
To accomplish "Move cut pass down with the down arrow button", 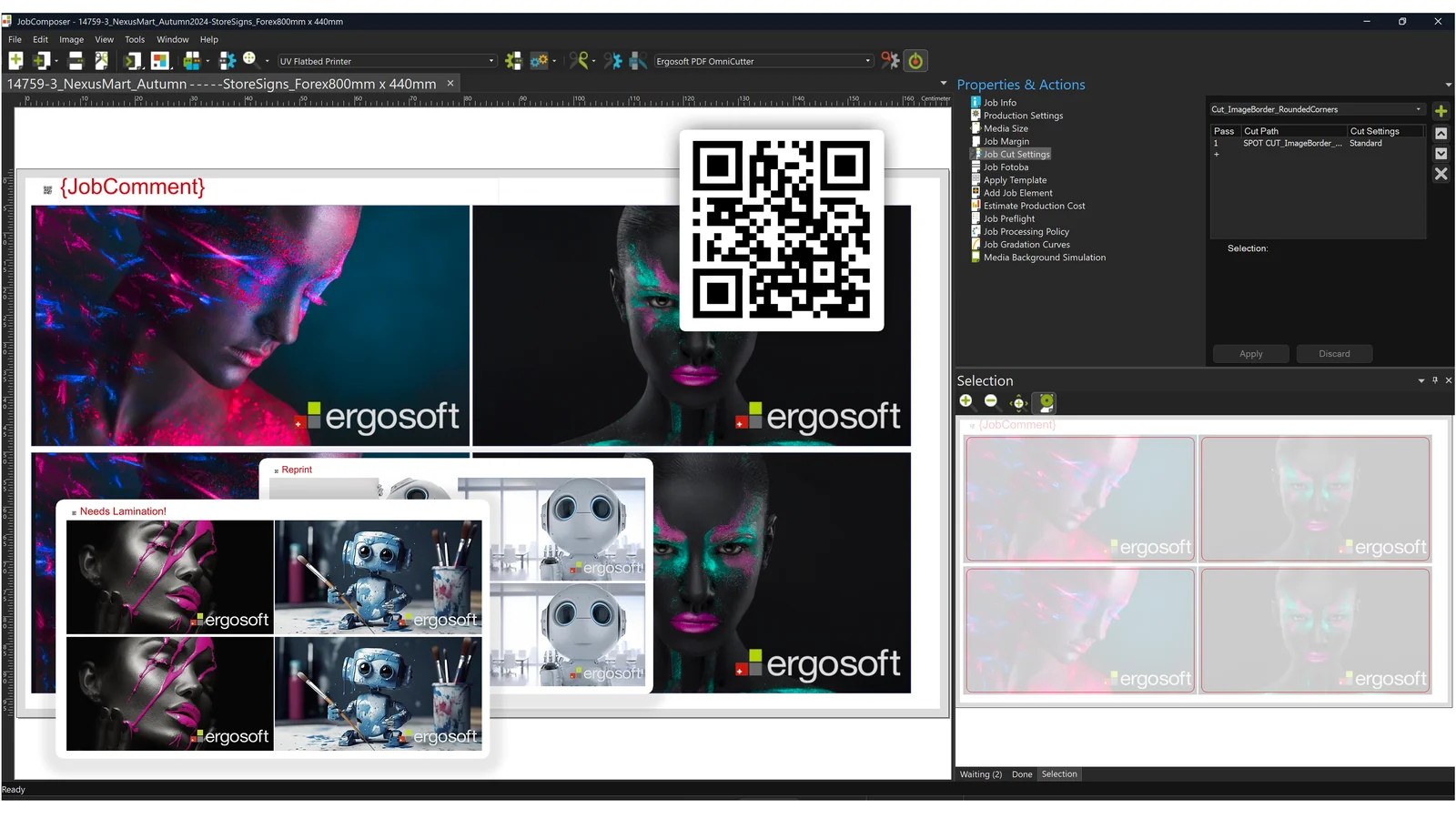I will point(1441,153).
